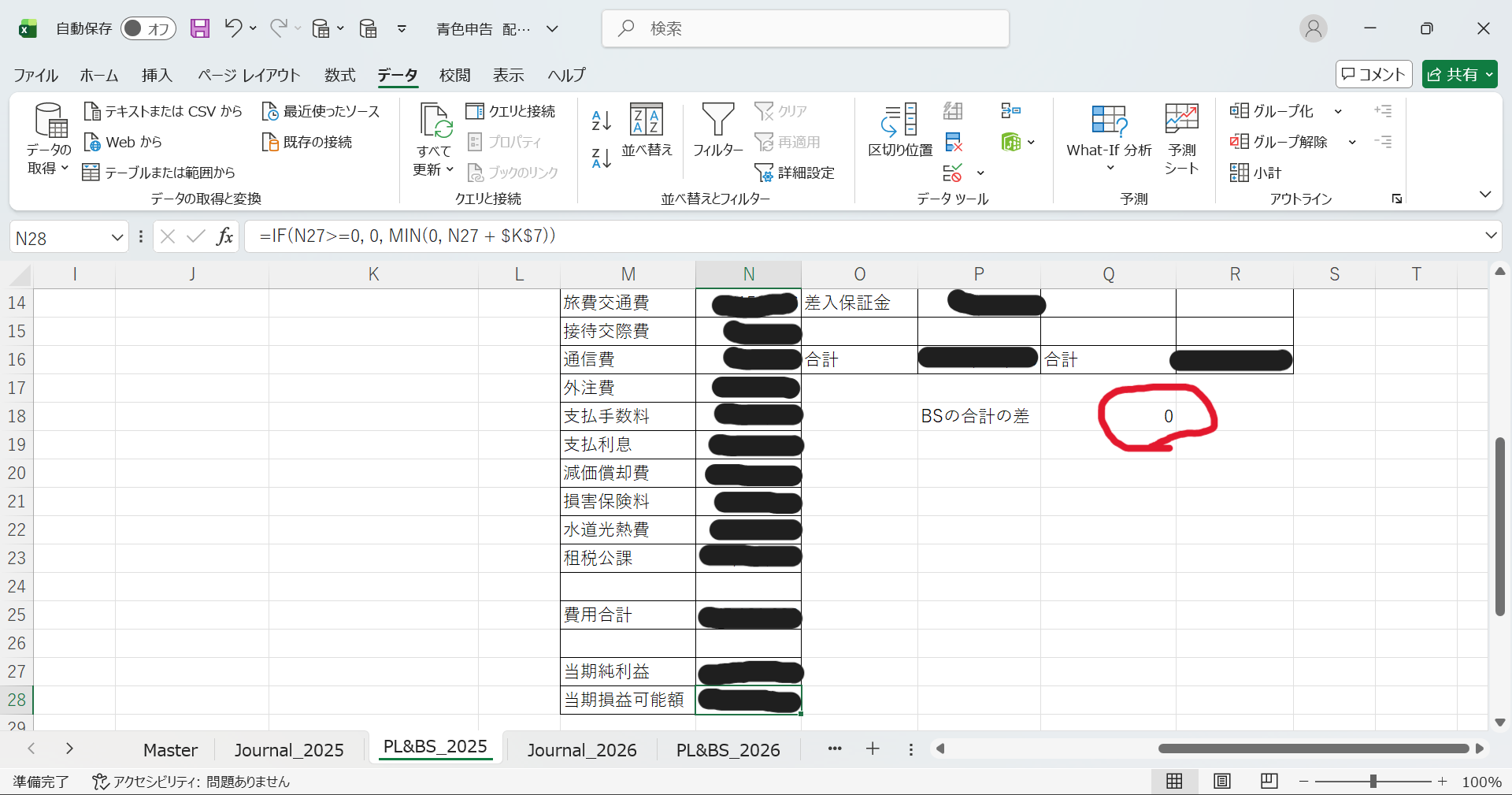Expand the グループ化 dropdown chevron
1512x795 pixels.
tap(1339, 111)
